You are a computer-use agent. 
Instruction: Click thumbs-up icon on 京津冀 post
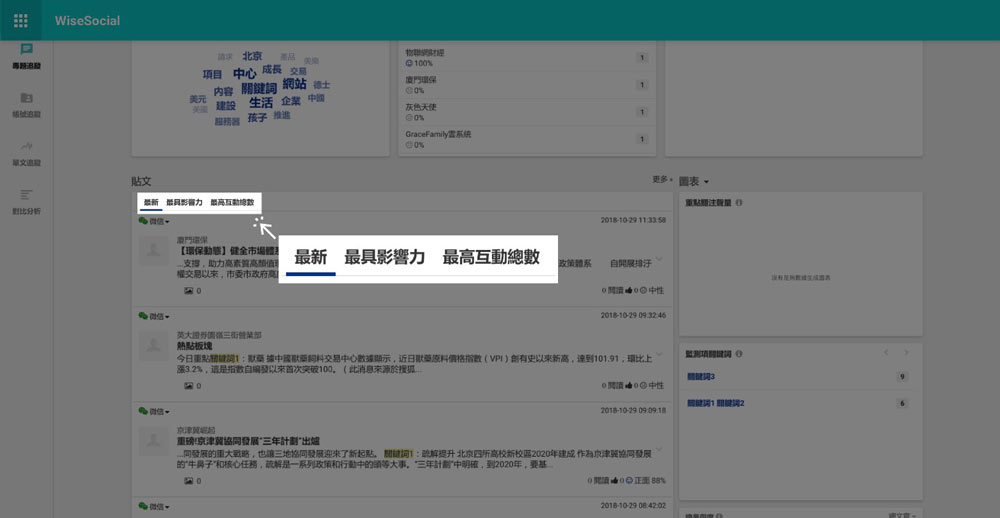click(615, 480)
